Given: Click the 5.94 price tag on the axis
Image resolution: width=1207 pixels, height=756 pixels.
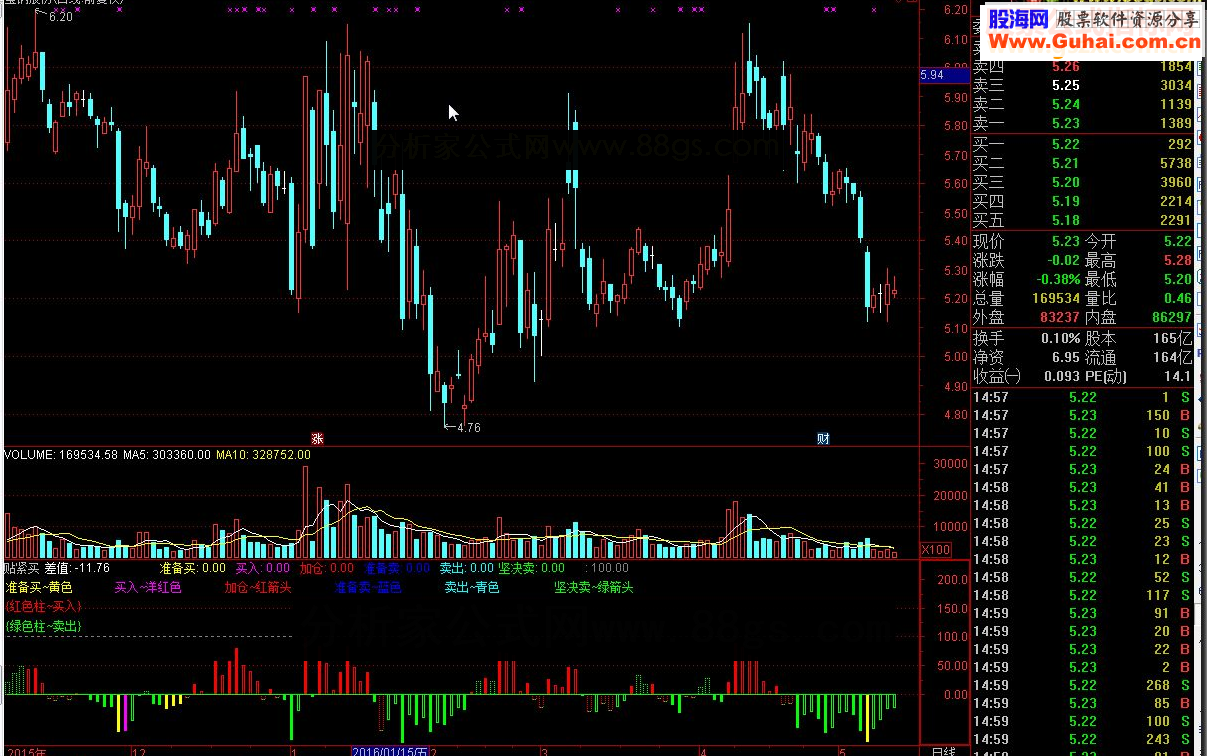Looking at the screenshot, I should (944, 75).
